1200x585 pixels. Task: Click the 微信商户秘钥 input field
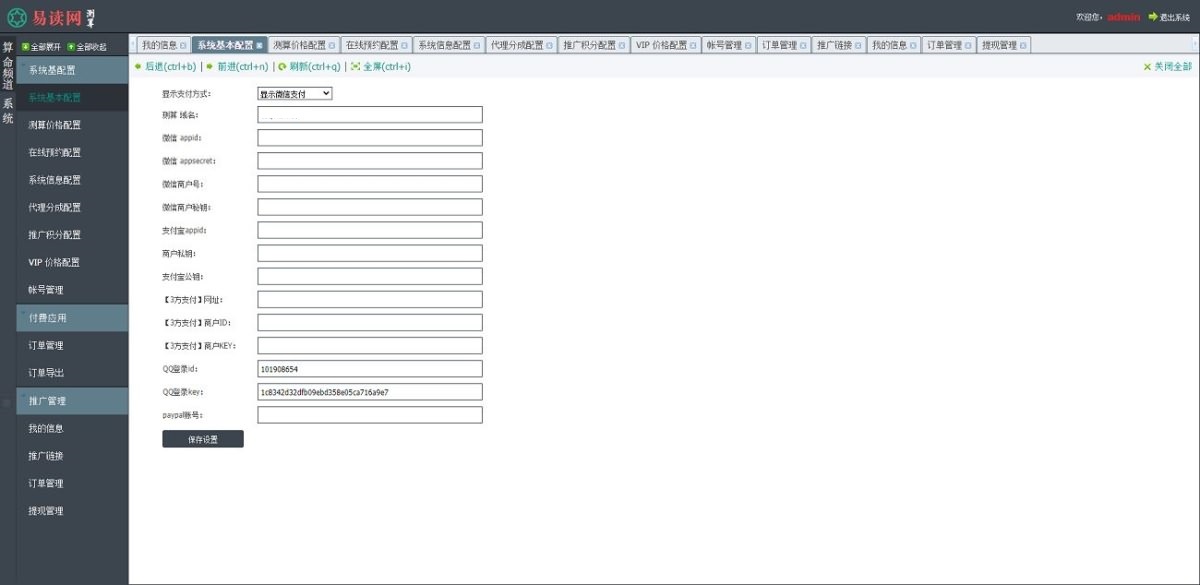(x=370, y=207)
